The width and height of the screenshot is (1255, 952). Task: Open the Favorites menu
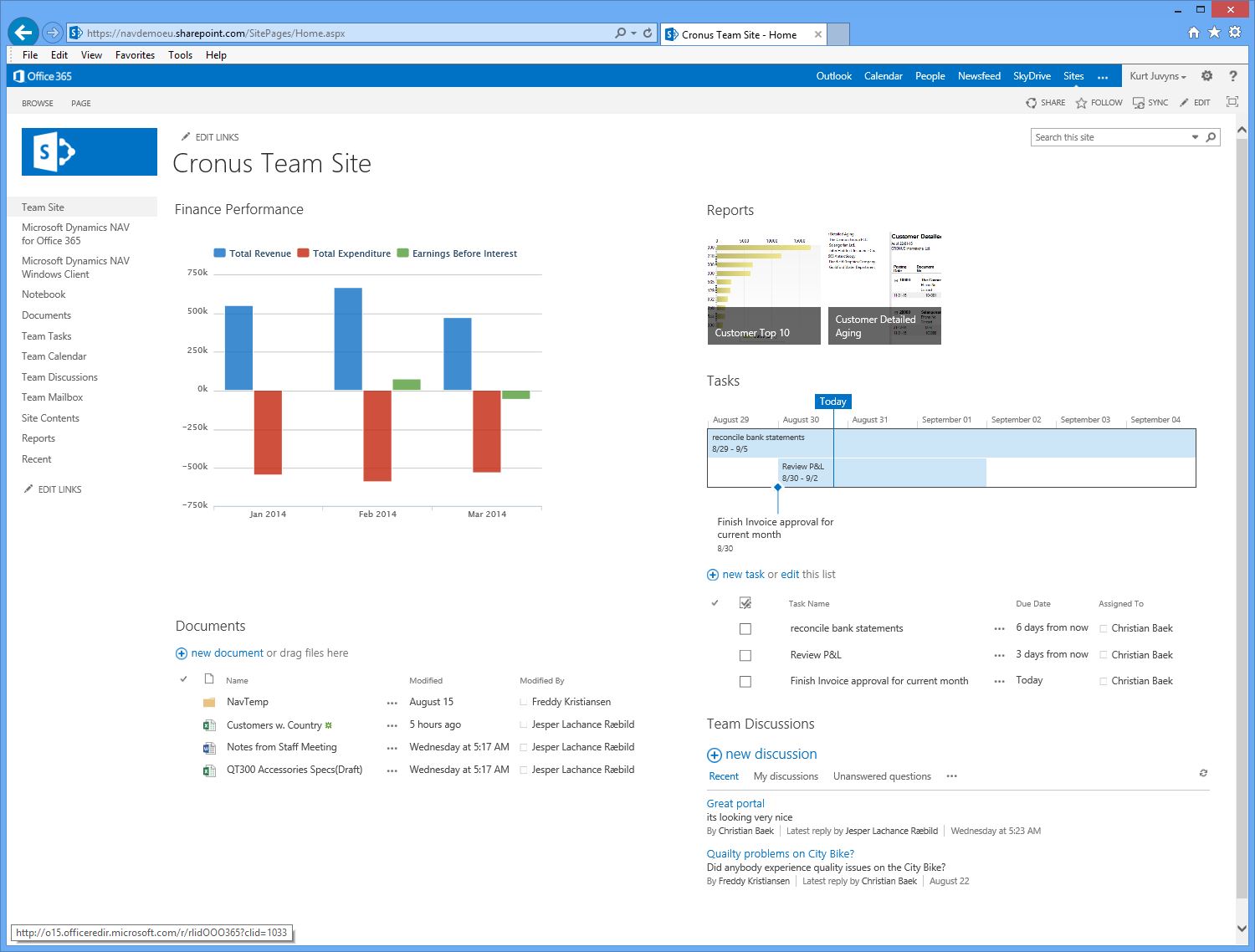135,55
